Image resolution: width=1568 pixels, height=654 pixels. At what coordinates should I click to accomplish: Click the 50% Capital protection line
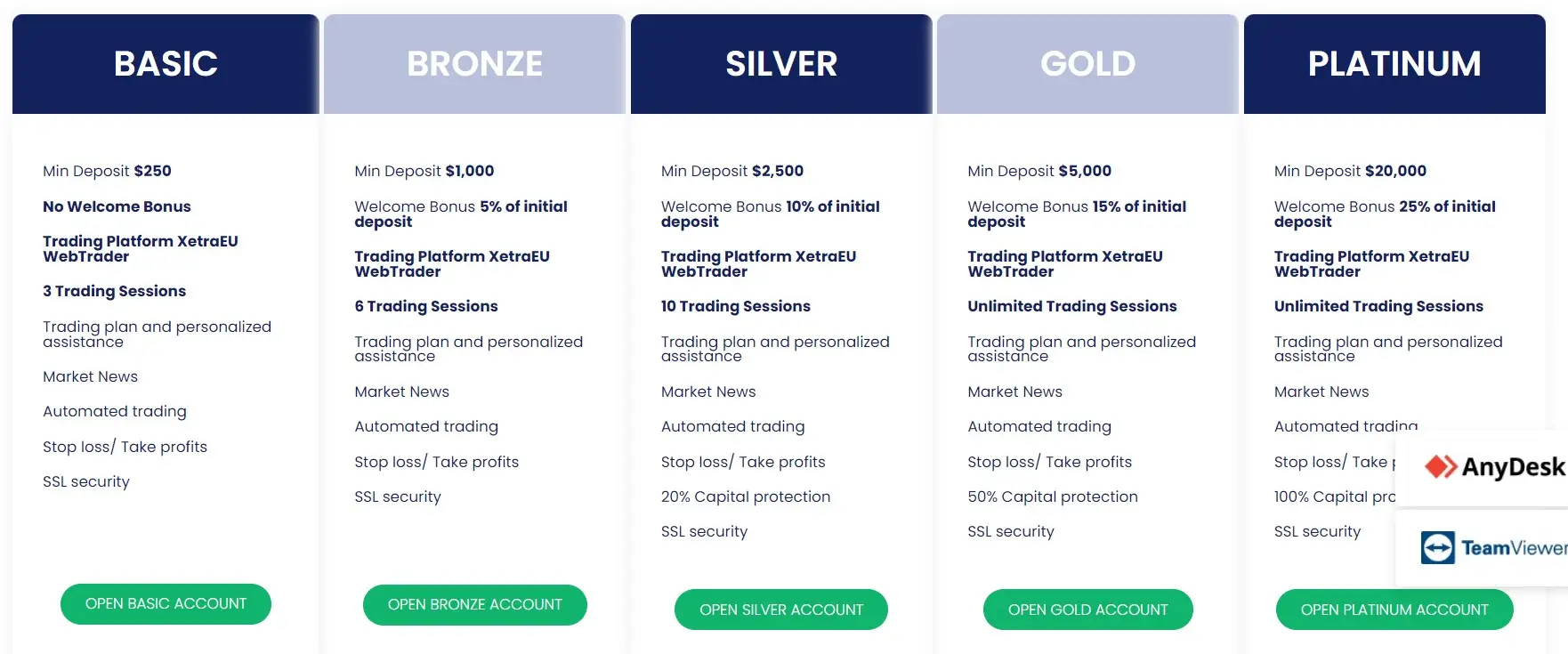[1053, 497]
